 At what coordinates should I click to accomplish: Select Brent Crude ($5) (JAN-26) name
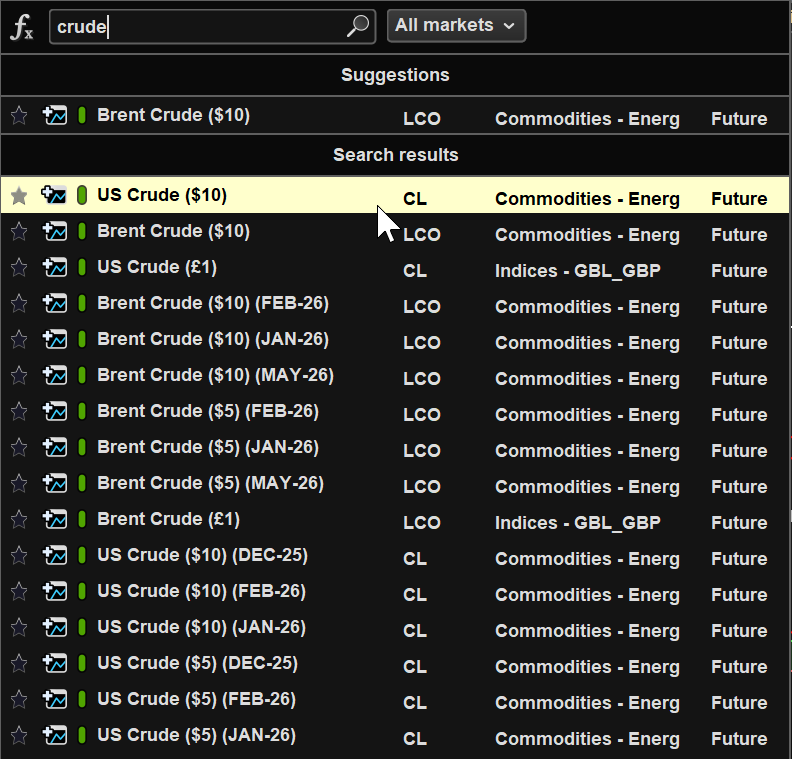coord(208,447)
